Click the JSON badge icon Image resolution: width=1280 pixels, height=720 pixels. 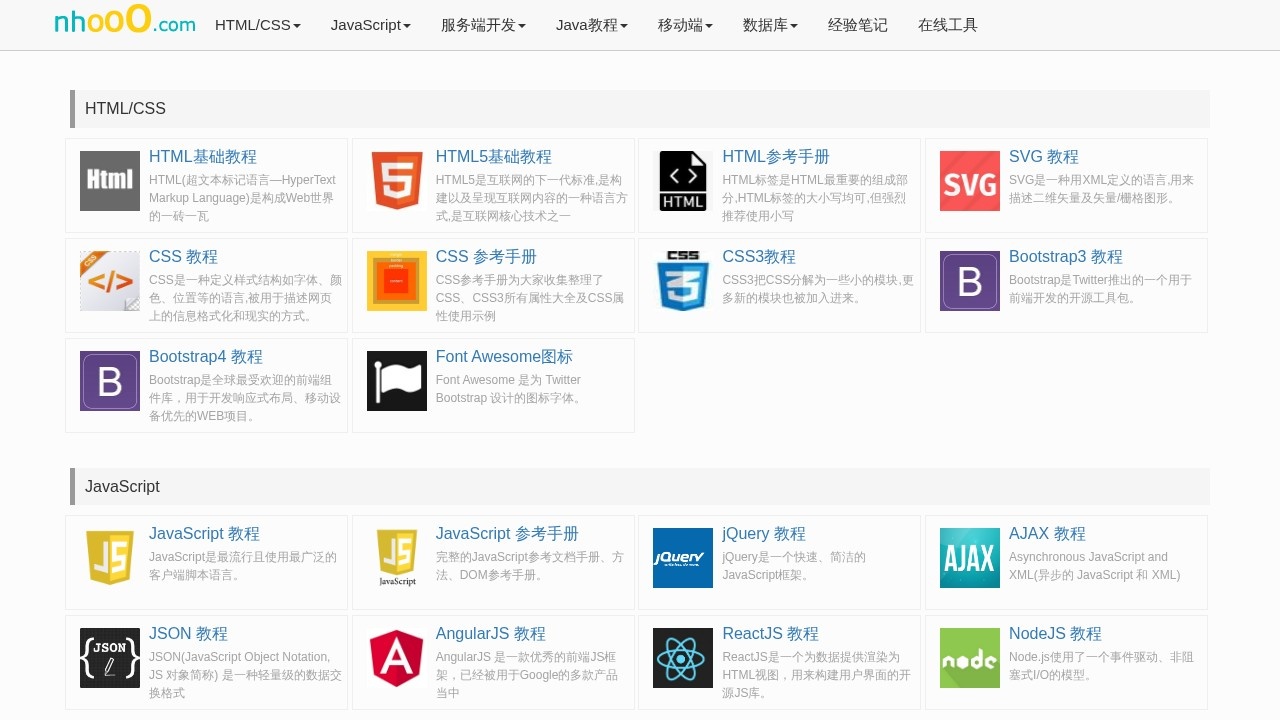click(110, 658)
